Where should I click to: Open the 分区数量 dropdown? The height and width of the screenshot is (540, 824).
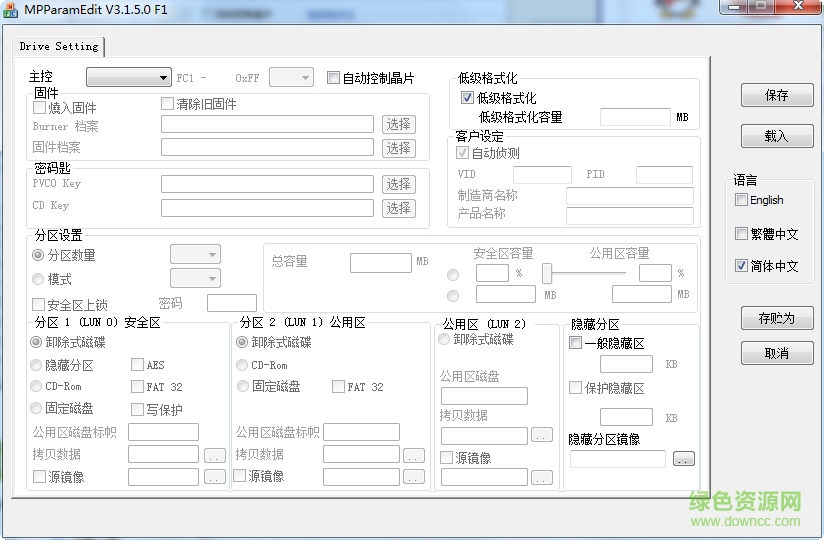(195, 254)
